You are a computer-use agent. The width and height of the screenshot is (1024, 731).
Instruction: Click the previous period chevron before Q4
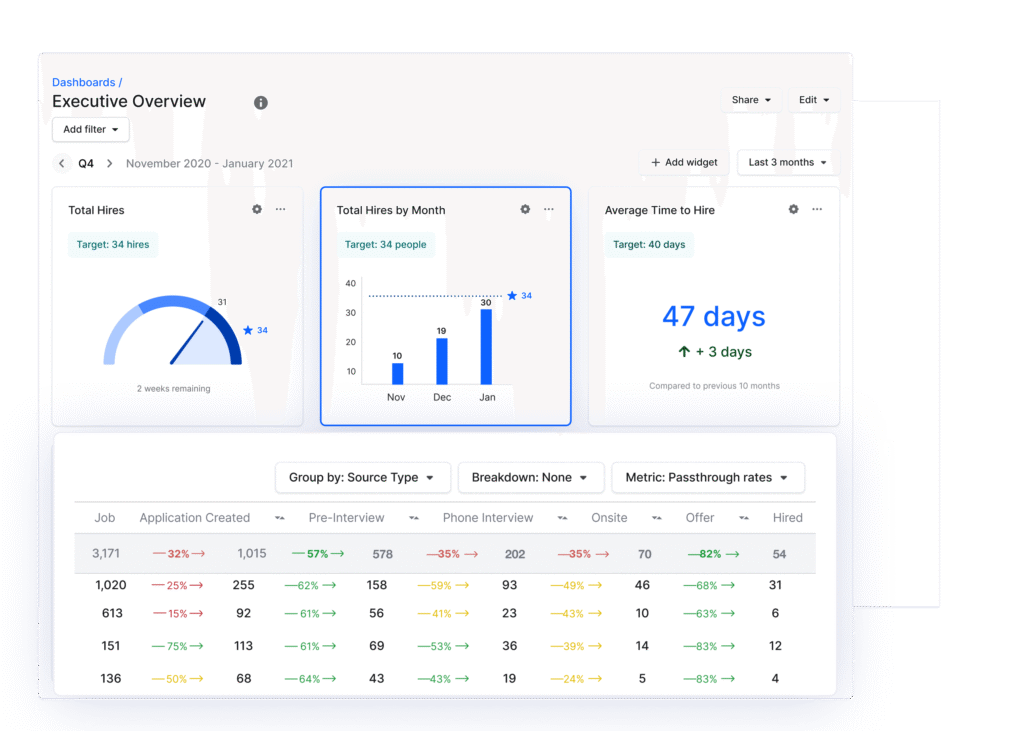click(61, 162)
